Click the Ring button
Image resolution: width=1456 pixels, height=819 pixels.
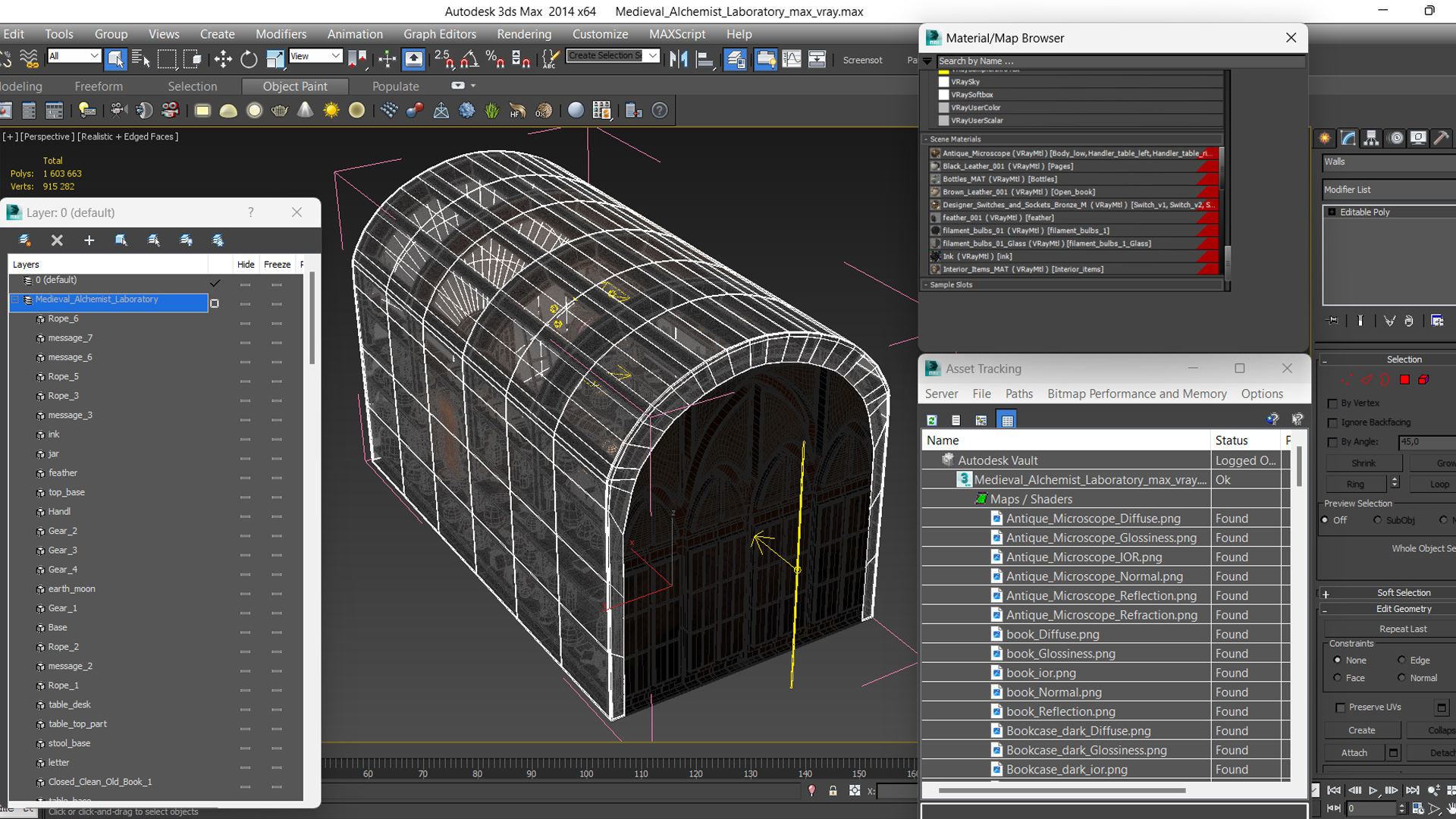pos(1356,485)
